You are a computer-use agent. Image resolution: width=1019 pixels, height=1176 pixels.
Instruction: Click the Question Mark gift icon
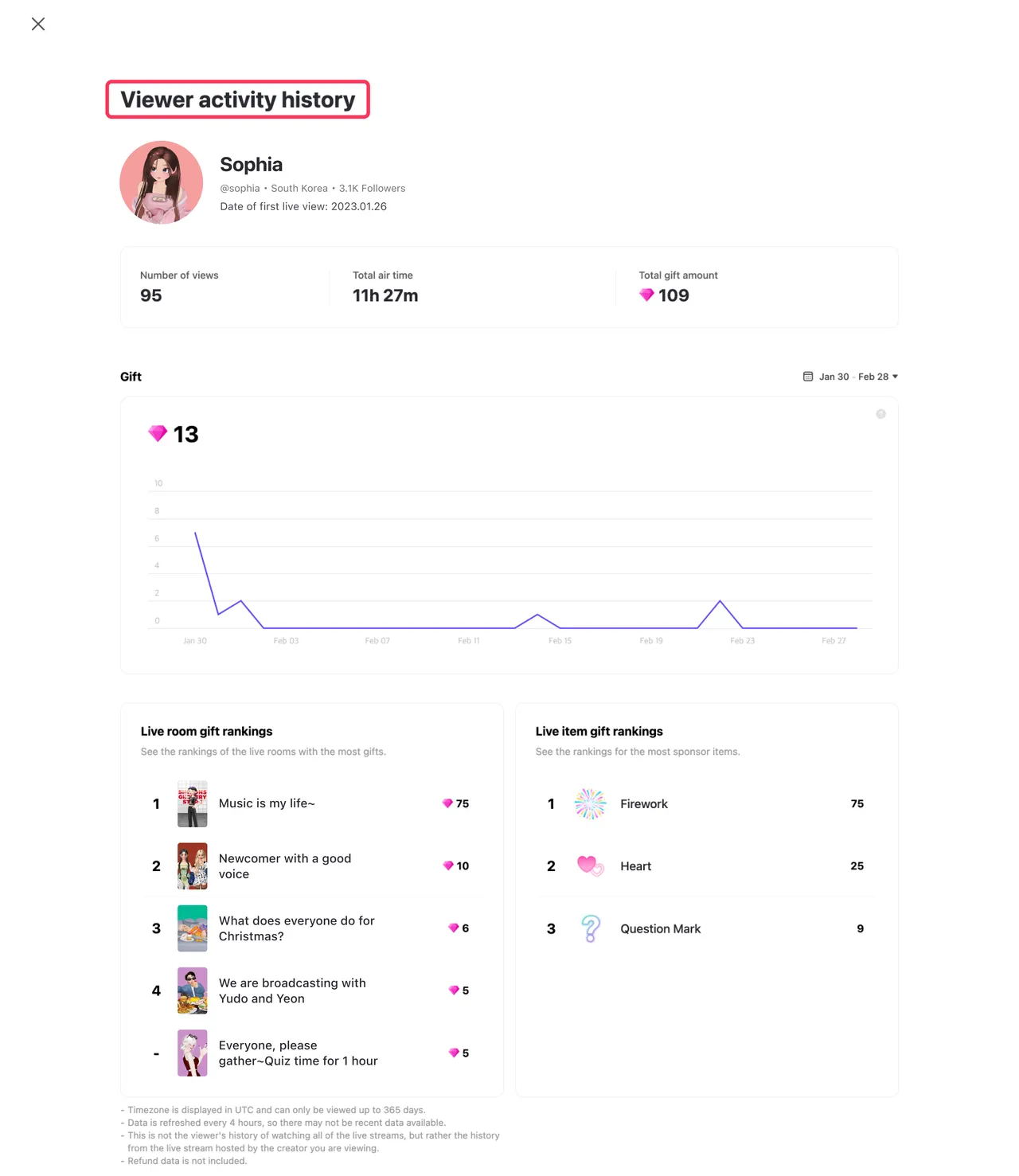point(590,928)
